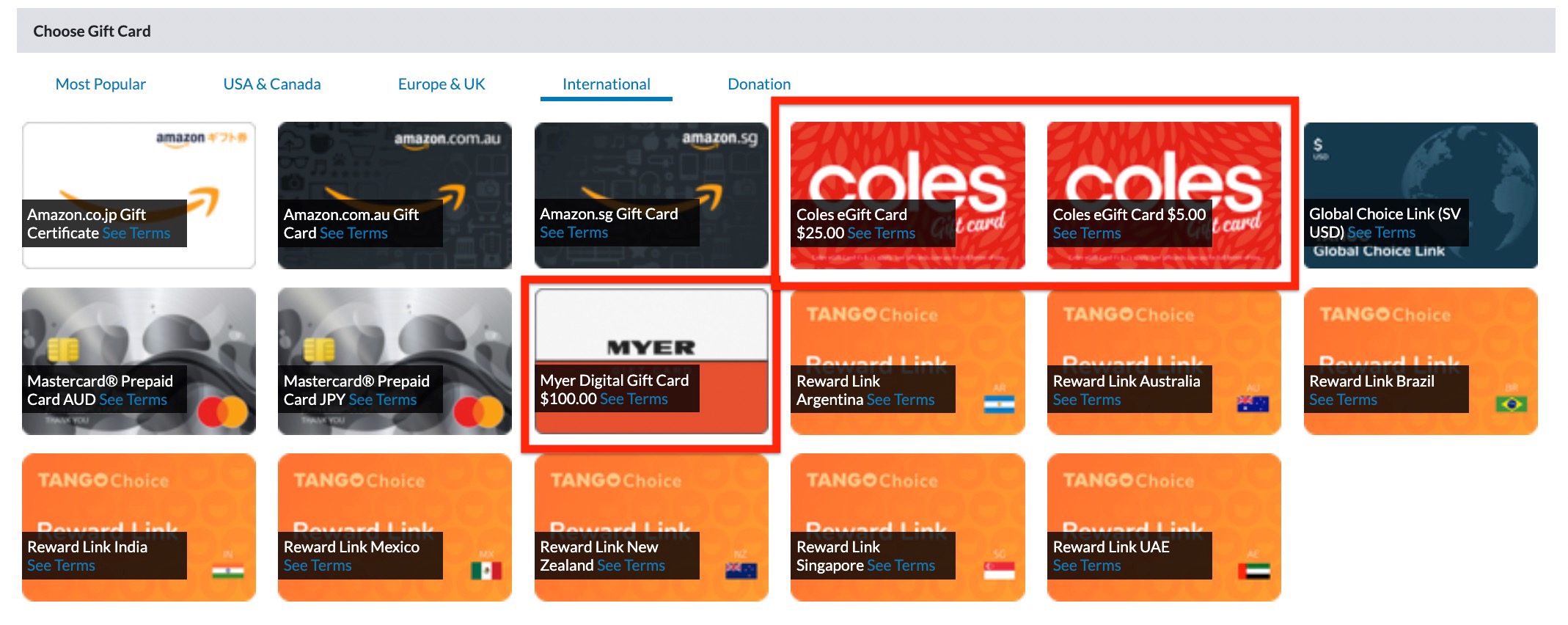Click the Singapore flag on Reward Link card
The height and width of the screenshot is (625, 1568).
(x=999, y=571)
